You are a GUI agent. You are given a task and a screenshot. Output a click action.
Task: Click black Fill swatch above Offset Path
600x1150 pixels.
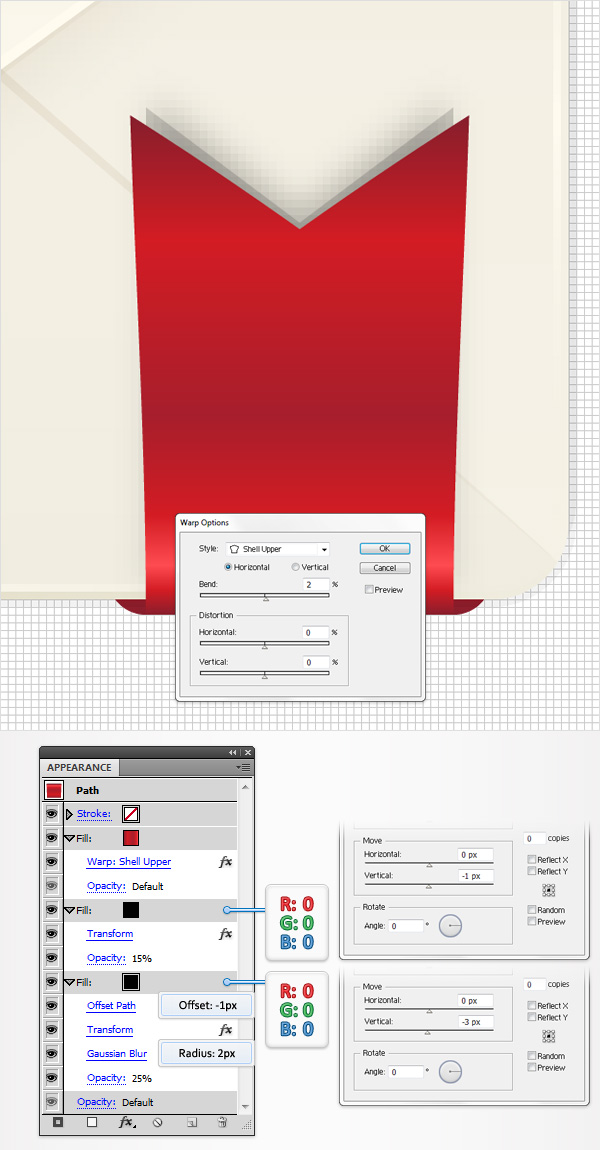pos(131,982)
